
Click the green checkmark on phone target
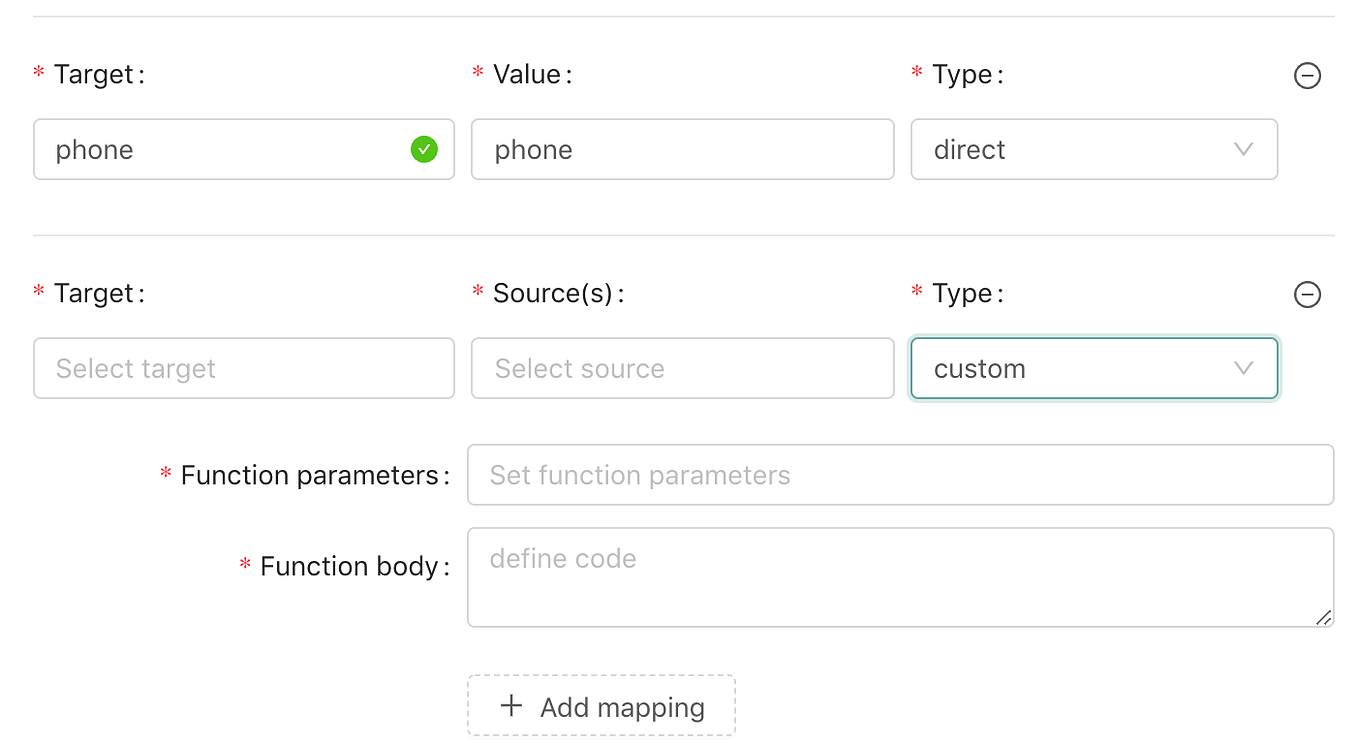[x=424, y=149]
